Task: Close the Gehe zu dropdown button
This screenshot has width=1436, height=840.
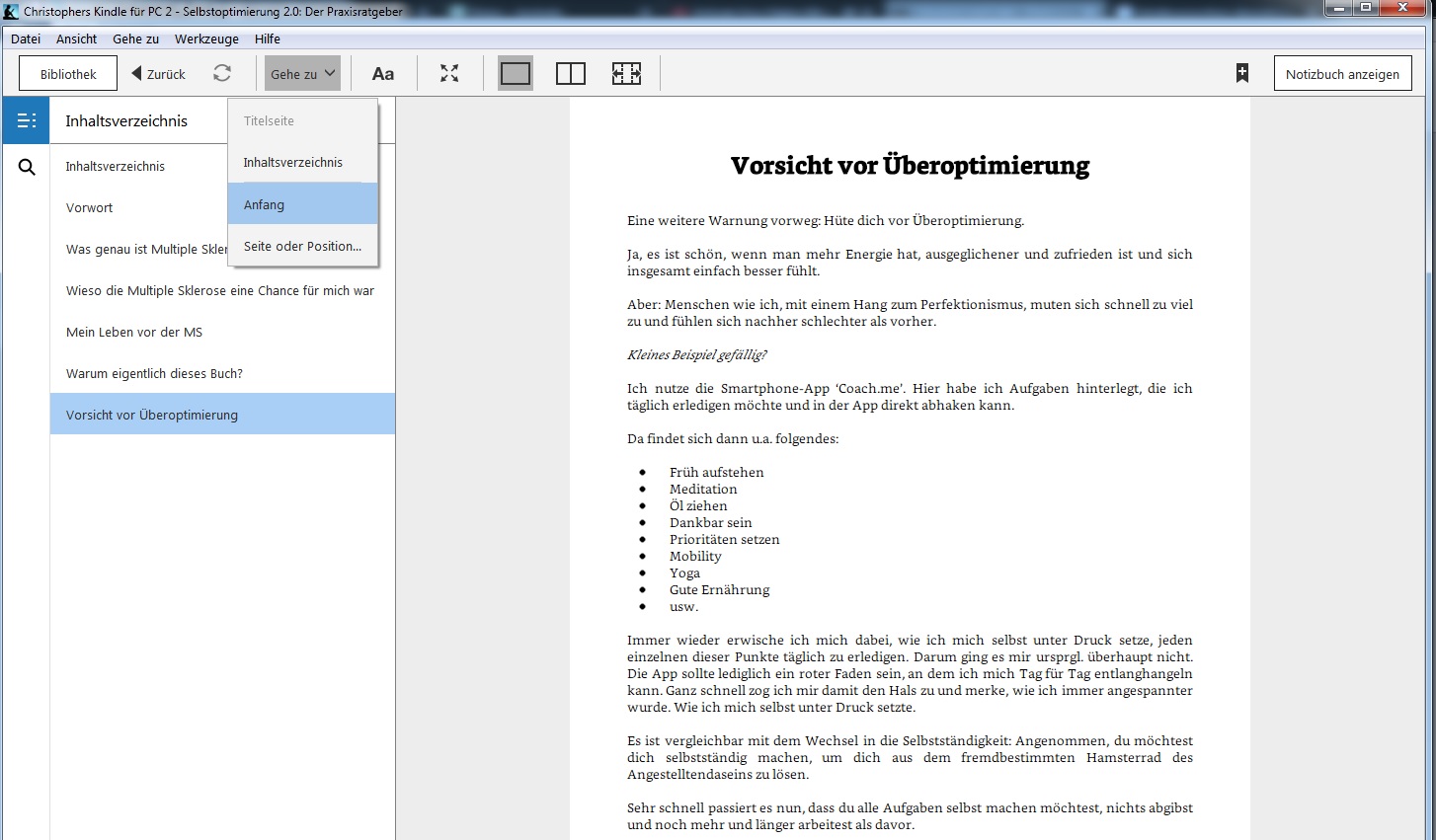Action: (x=302, y=74)
